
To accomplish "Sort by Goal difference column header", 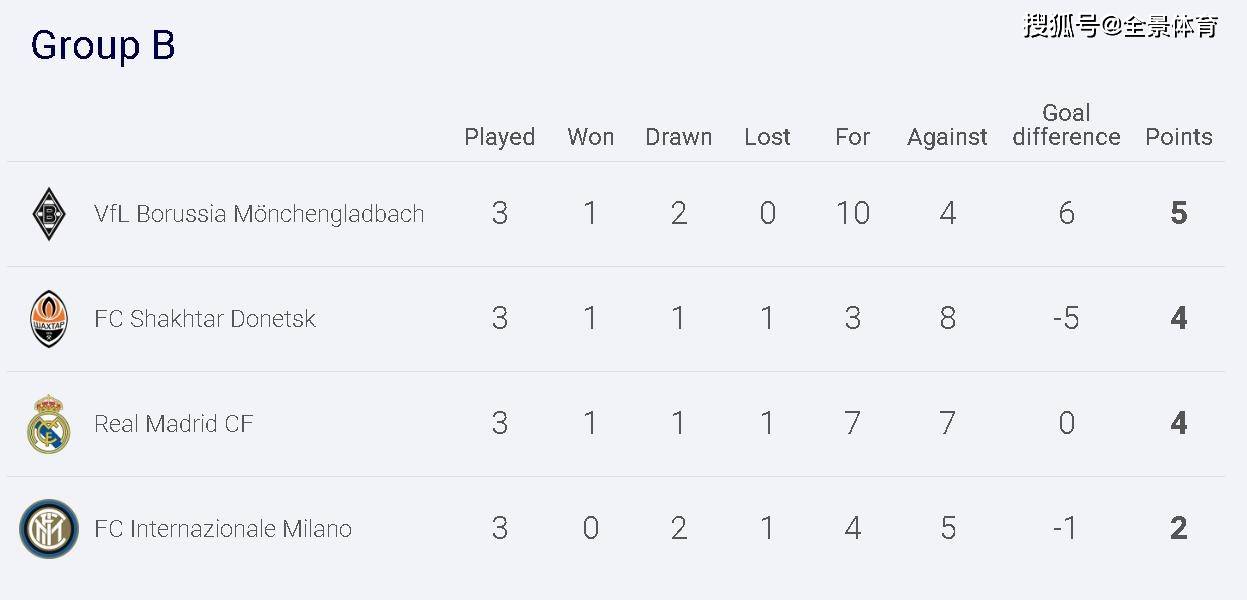I will point(1067,125).
